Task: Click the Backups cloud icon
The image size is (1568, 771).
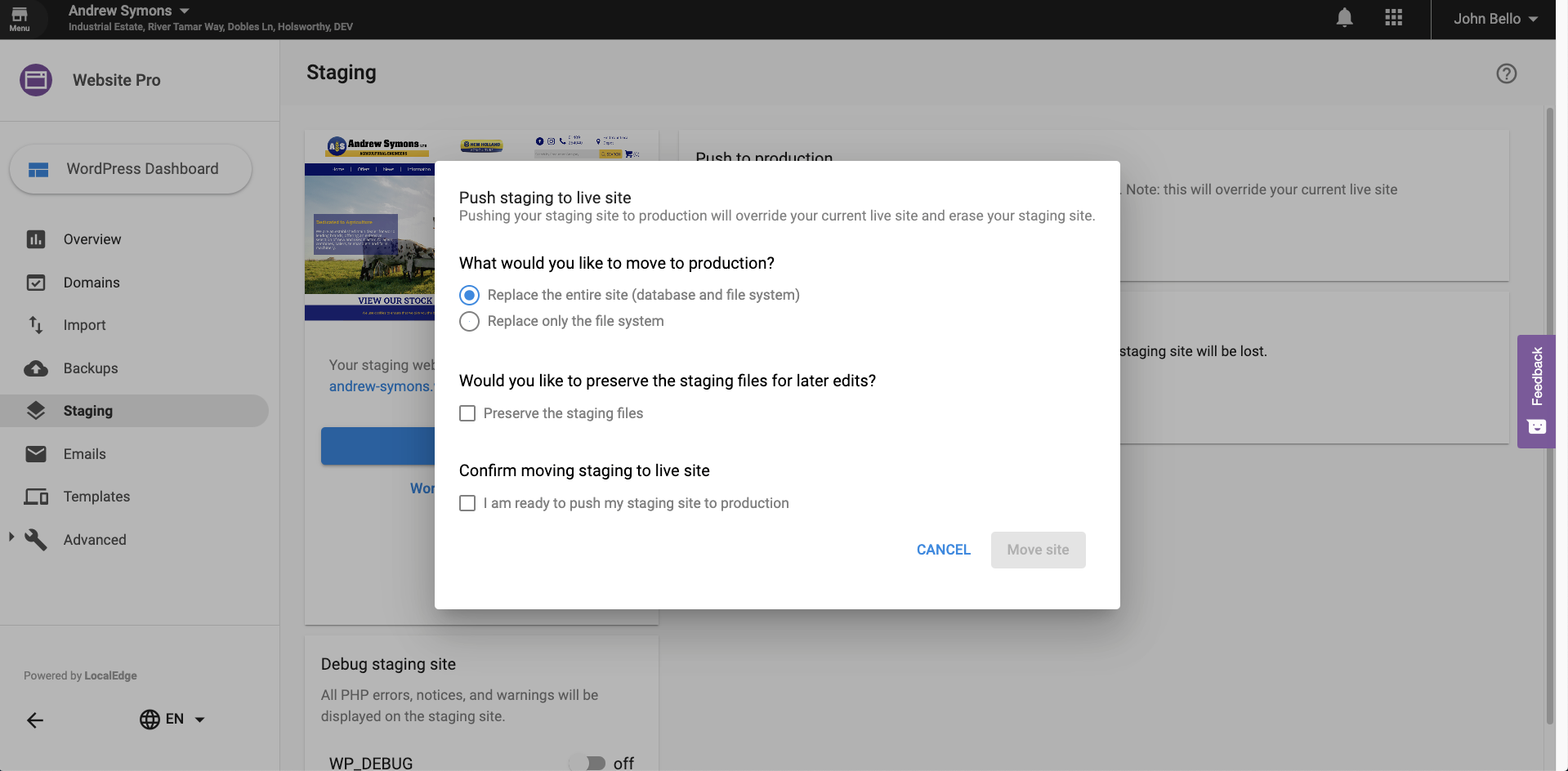Action: coord(36,368)
